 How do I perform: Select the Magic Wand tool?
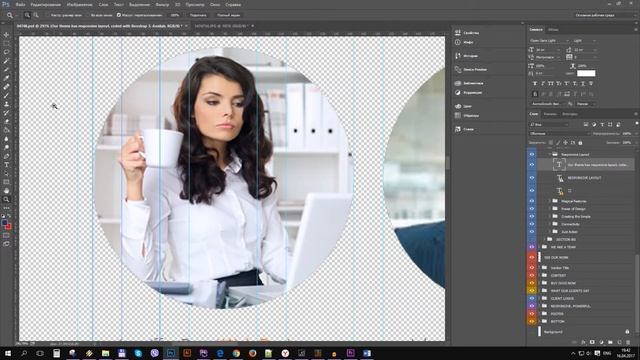[x=6, y=61]
